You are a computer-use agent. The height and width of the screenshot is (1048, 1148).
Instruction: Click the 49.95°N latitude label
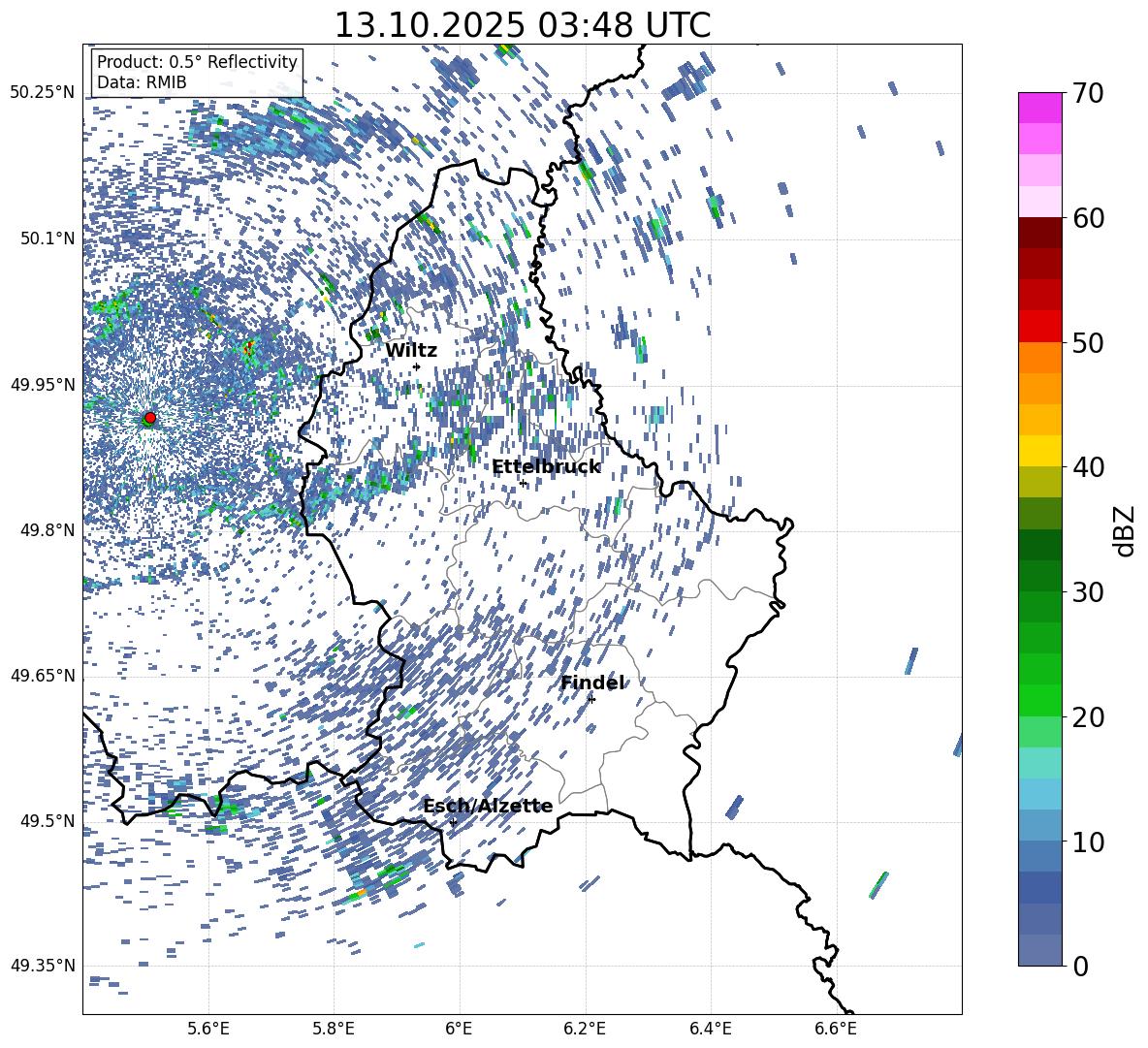(x=43, y=384)
